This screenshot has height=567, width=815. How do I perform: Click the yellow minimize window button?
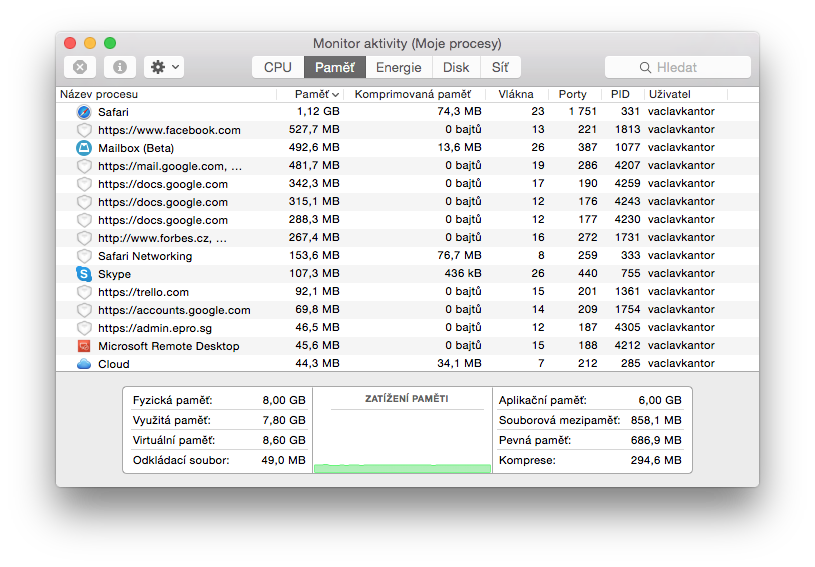[90, 43]
